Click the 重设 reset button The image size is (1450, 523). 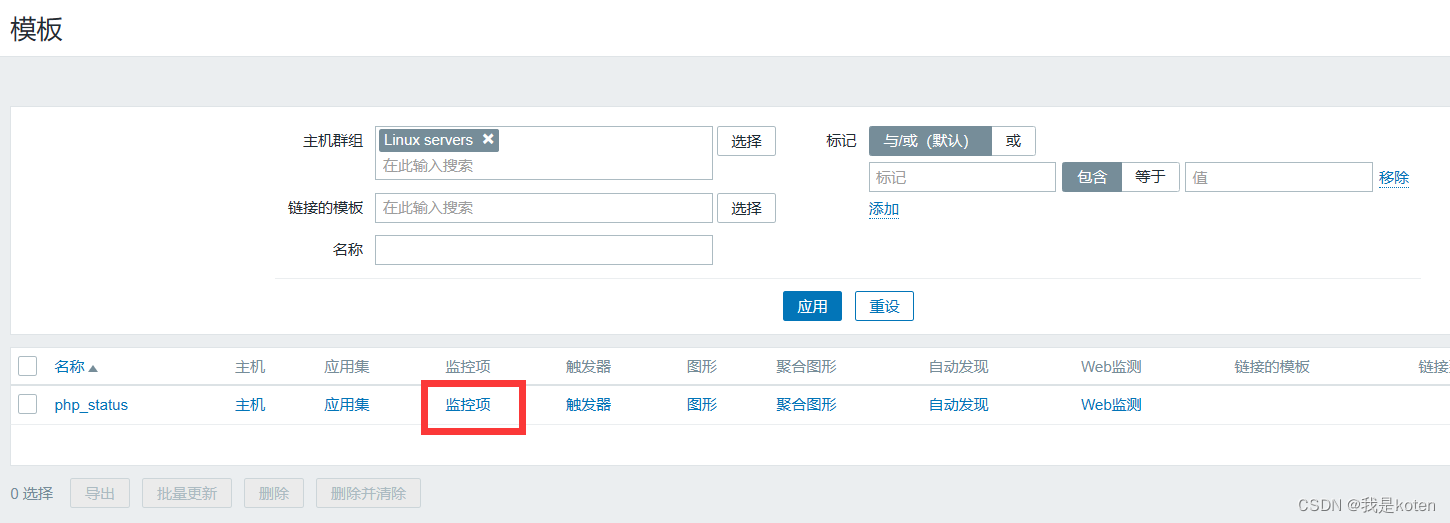[x=884, y=306]
